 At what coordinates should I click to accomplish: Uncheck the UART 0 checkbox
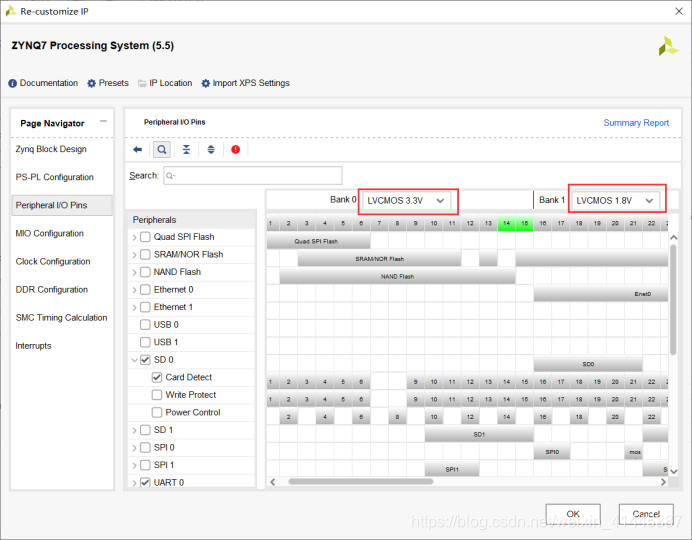tap(145, 483)
